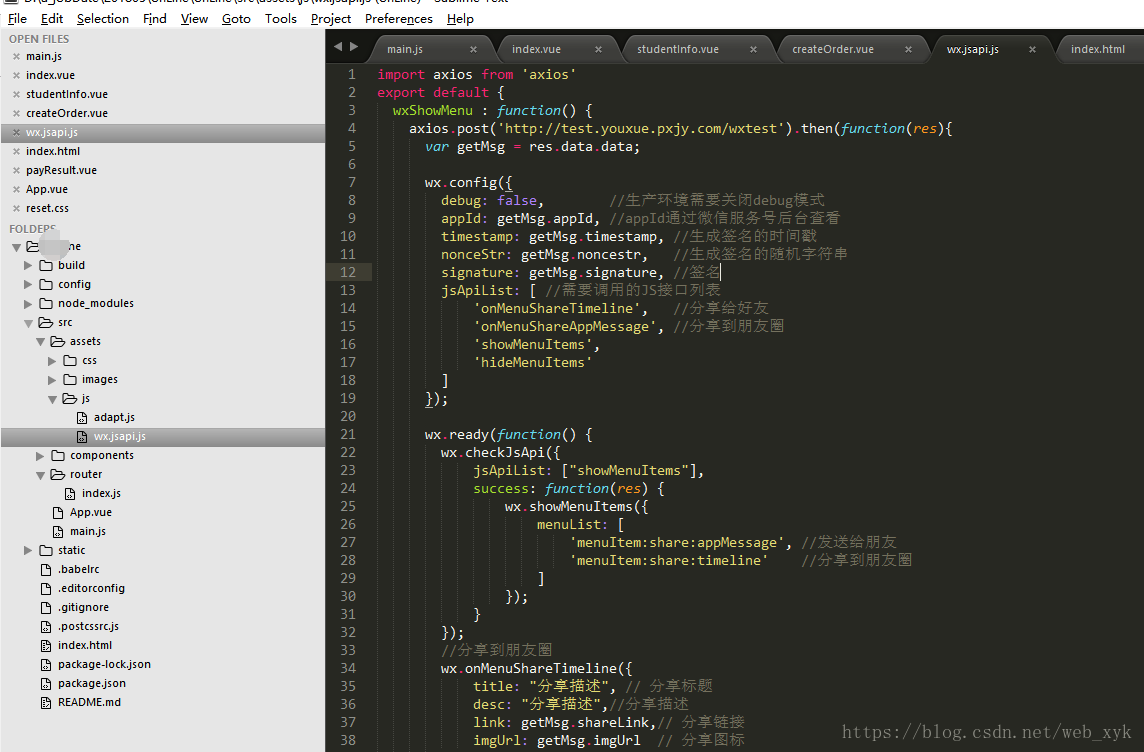Open adapt.js in the js folder
Screen dimensions: 1144x752
pyautogui.click(x=114, y=417)
